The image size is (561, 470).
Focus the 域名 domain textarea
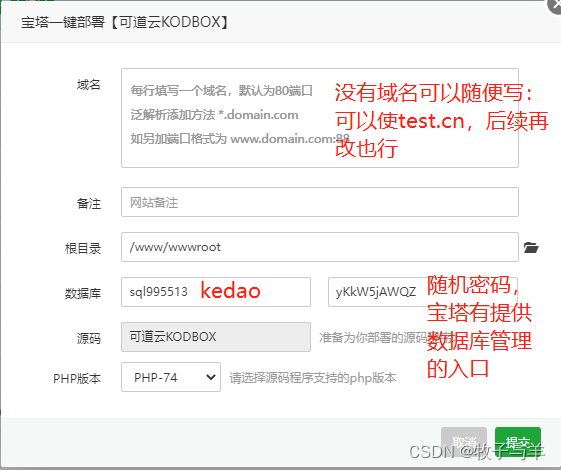click(320, 118)
